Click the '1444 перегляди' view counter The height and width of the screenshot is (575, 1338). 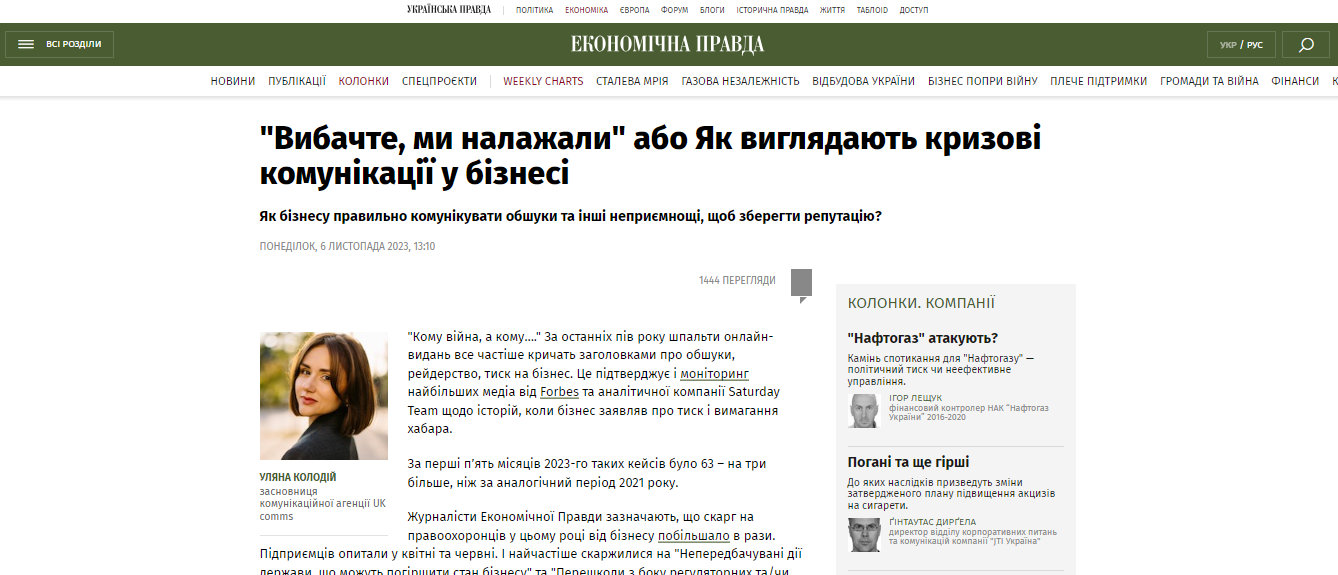tap(737, 281)
